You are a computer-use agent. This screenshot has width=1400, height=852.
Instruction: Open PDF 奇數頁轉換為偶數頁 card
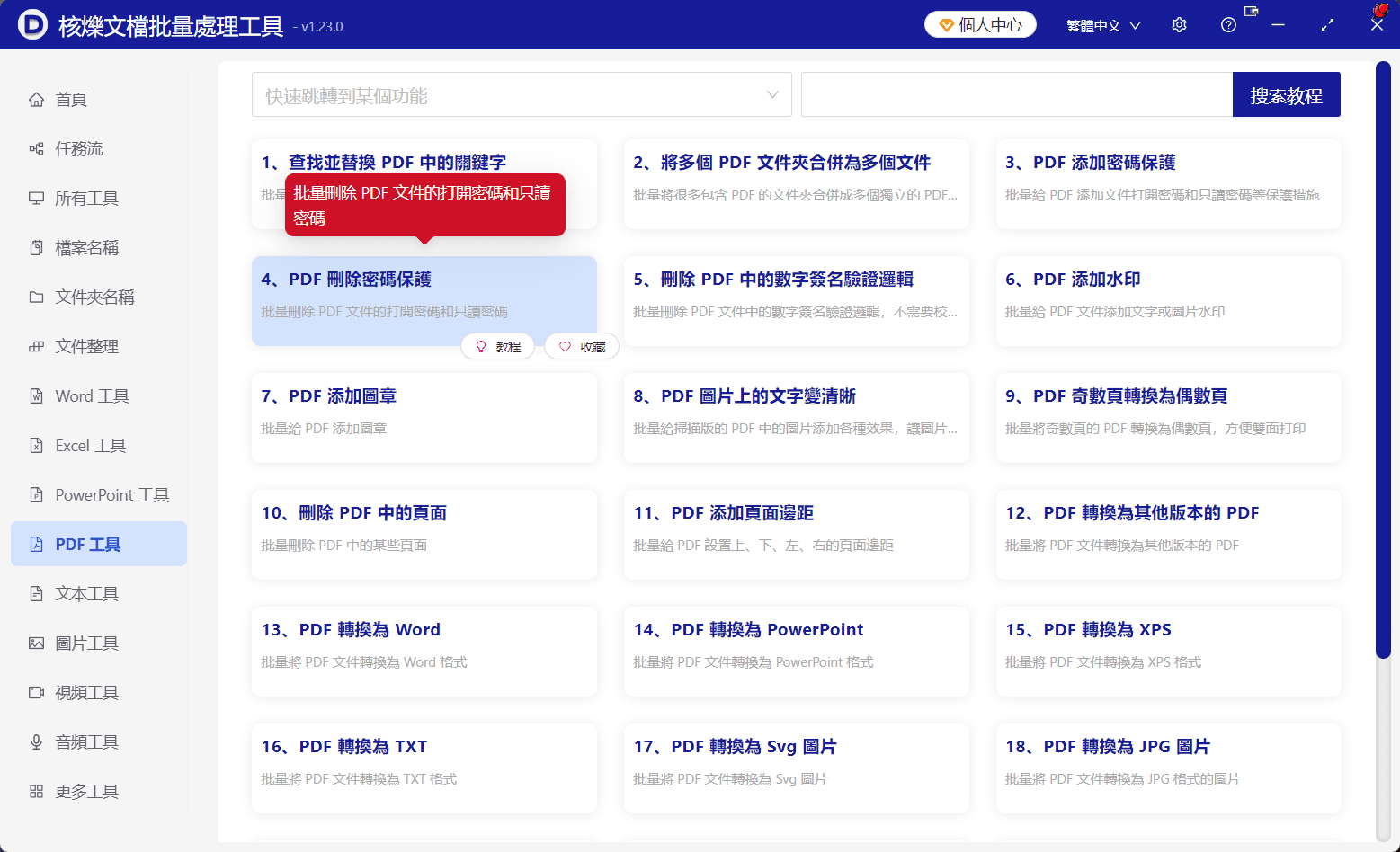[x=1168, y=418]
